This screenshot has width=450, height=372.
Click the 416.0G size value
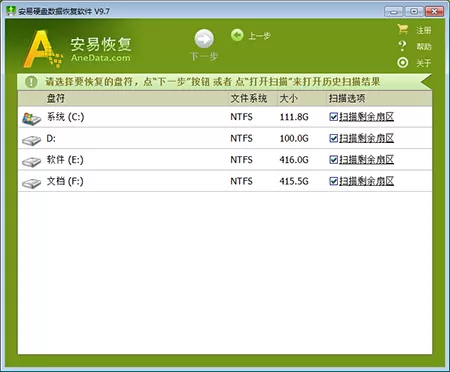294,160
